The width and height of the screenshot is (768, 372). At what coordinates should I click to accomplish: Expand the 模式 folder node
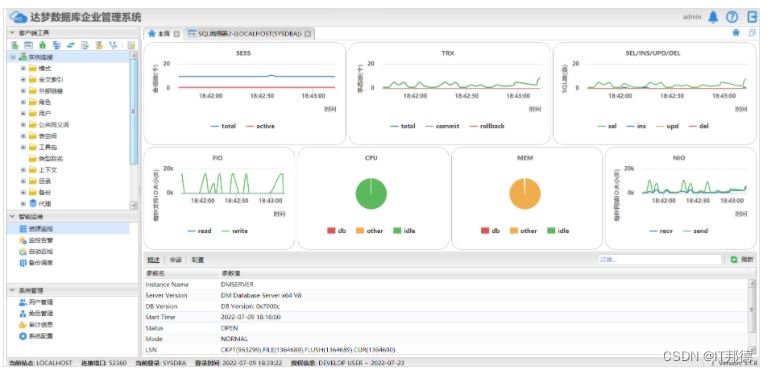coord(23,68)
